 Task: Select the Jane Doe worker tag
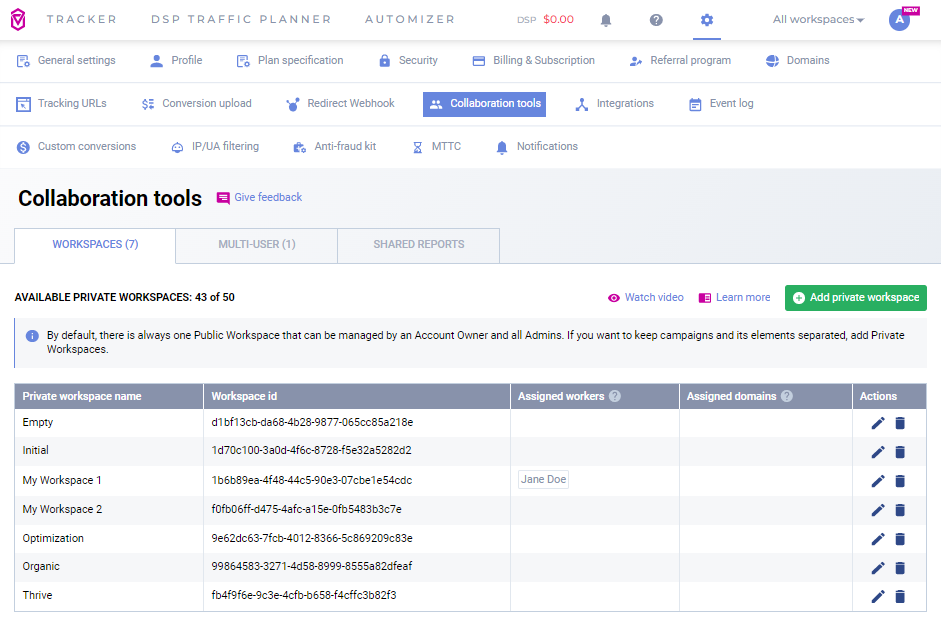[x=544, y=480]
